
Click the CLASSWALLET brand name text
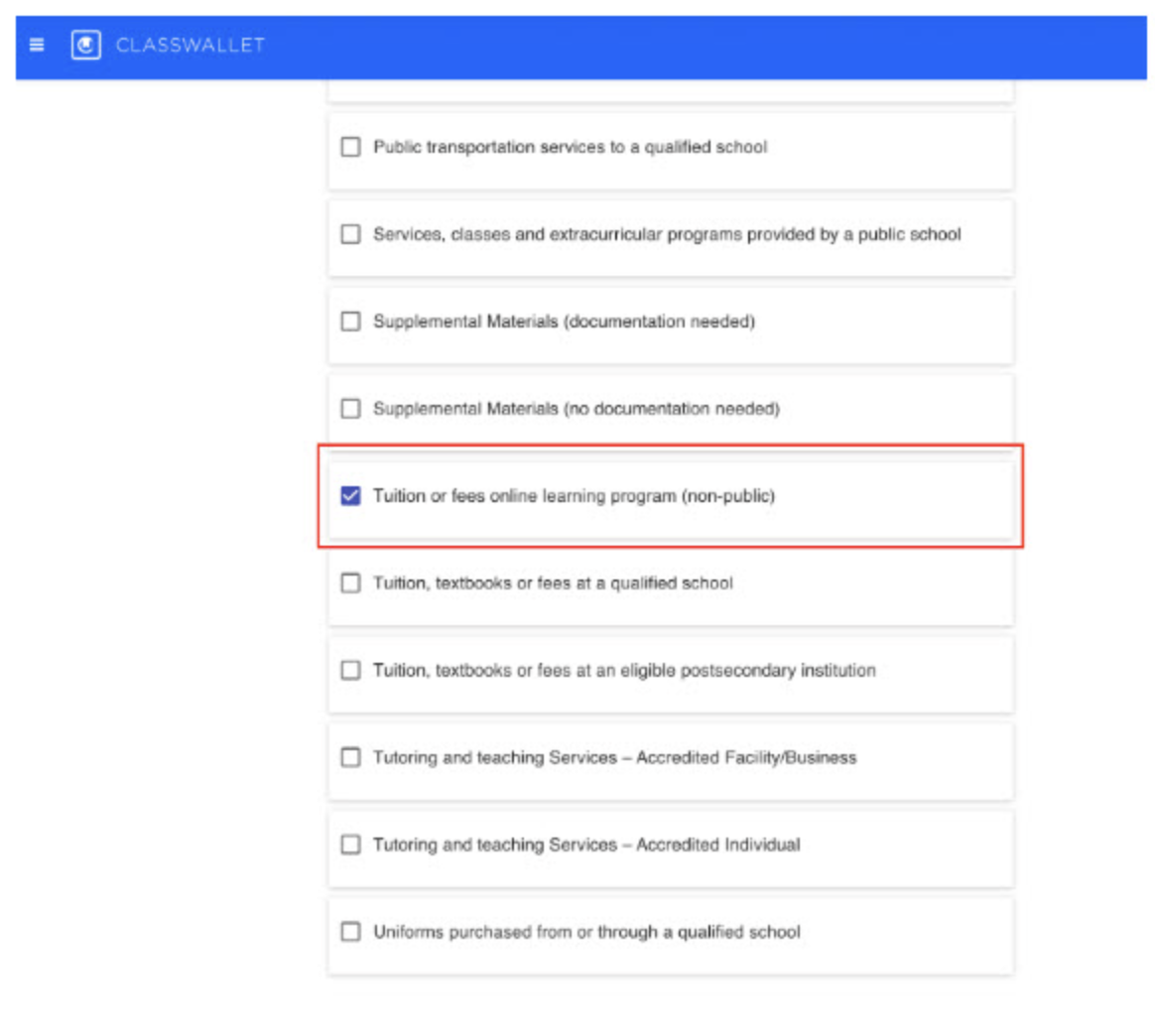coord(190,45)
